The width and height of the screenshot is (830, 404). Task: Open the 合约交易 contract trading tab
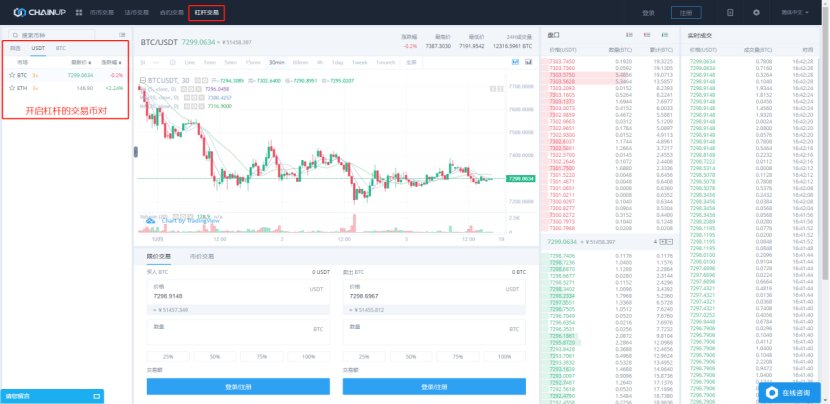coord(172,12)
